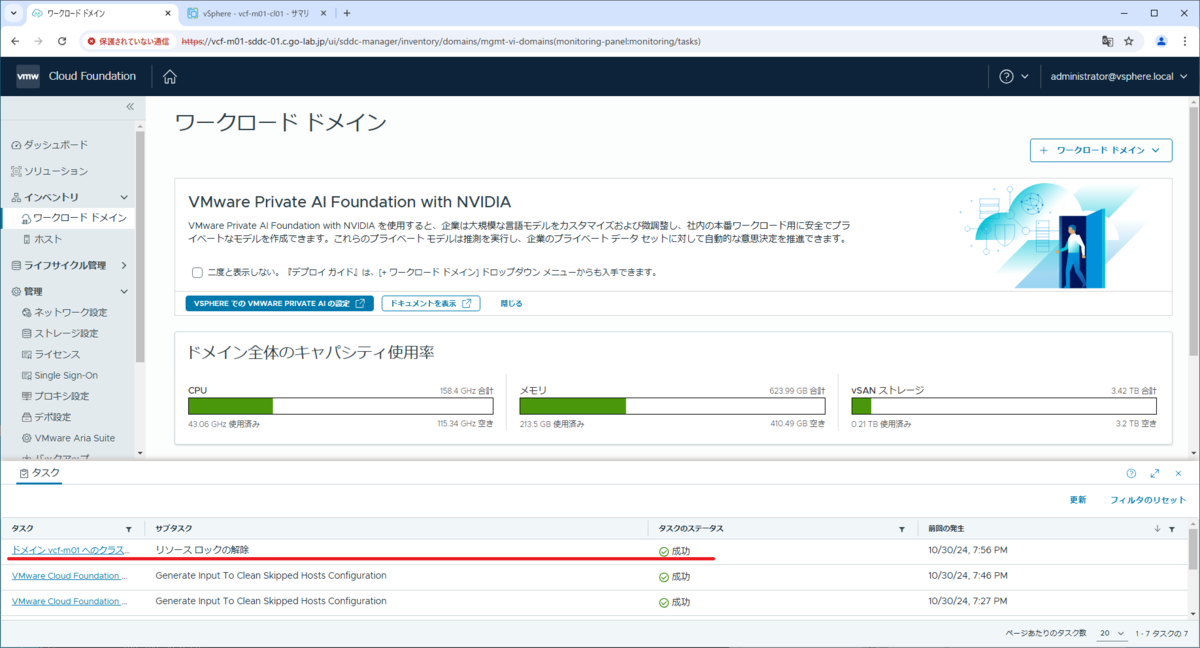
Task: Click the 10/30/24, 7:56 PM timestamp cell
Action: pos(967,550)
